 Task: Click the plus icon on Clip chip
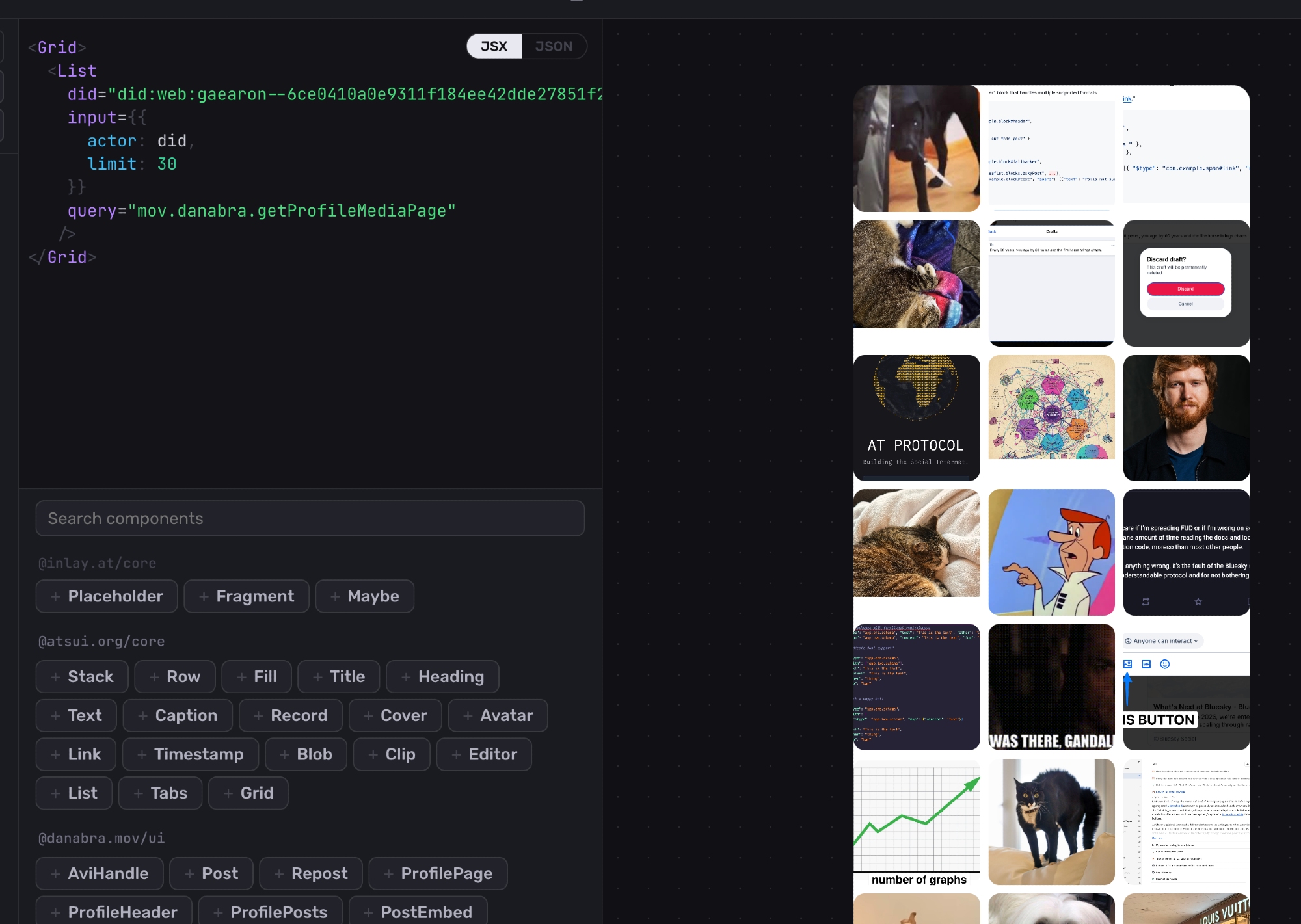pos(373,754)
